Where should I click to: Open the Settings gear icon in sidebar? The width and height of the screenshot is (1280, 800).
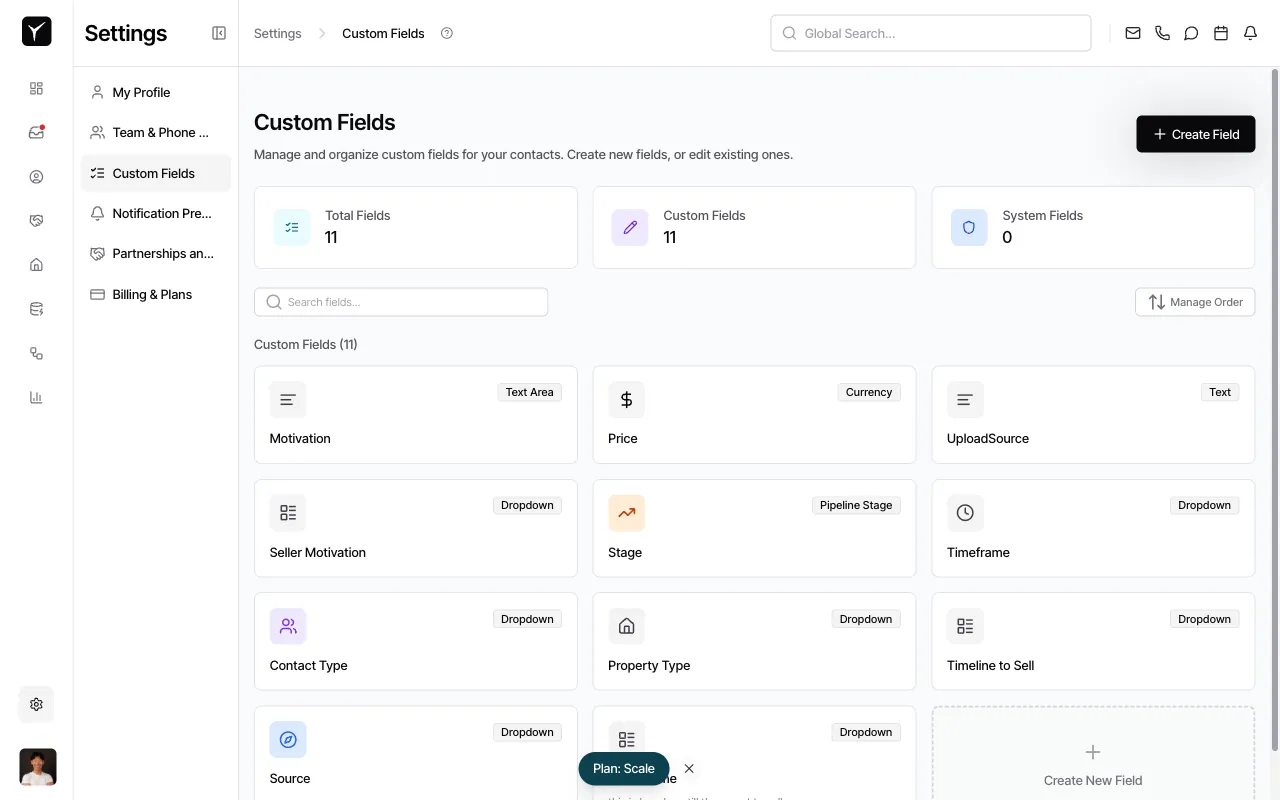(x=36, y=704)
